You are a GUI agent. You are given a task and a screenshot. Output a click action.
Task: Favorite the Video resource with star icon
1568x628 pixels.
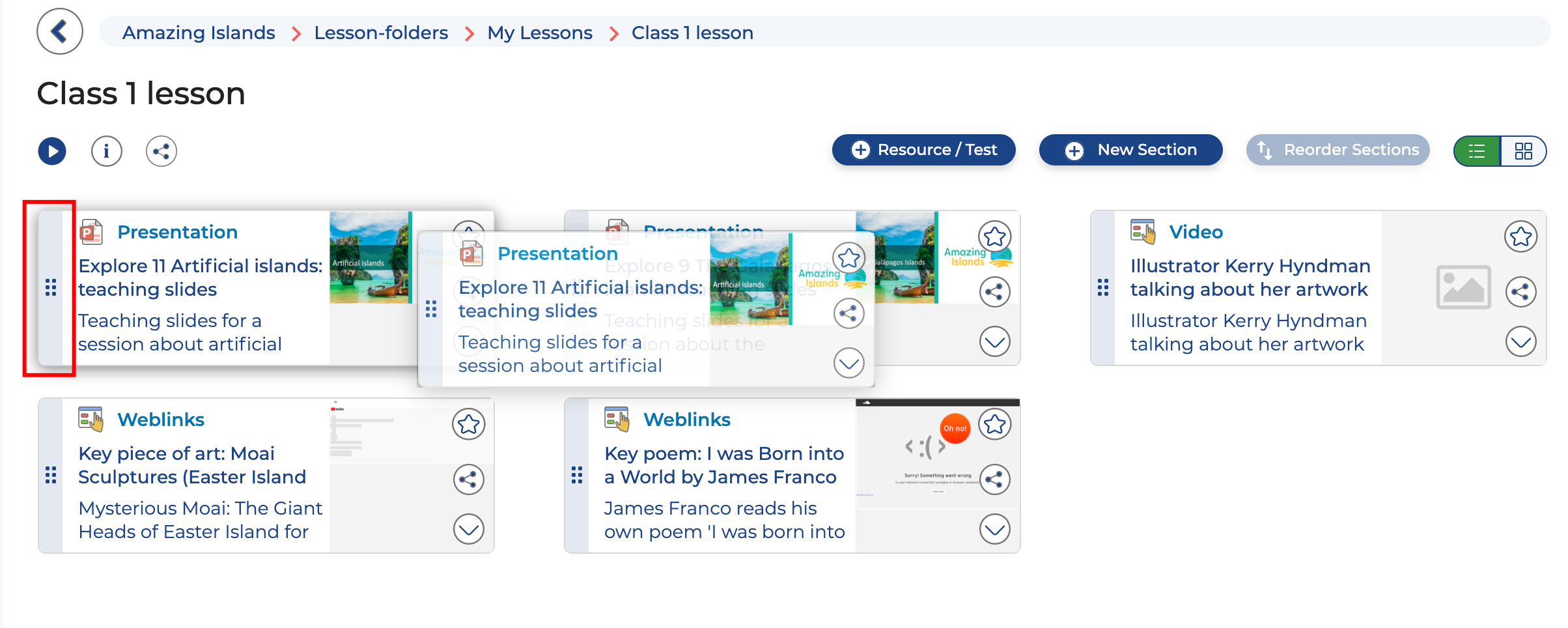[1520, 236]
